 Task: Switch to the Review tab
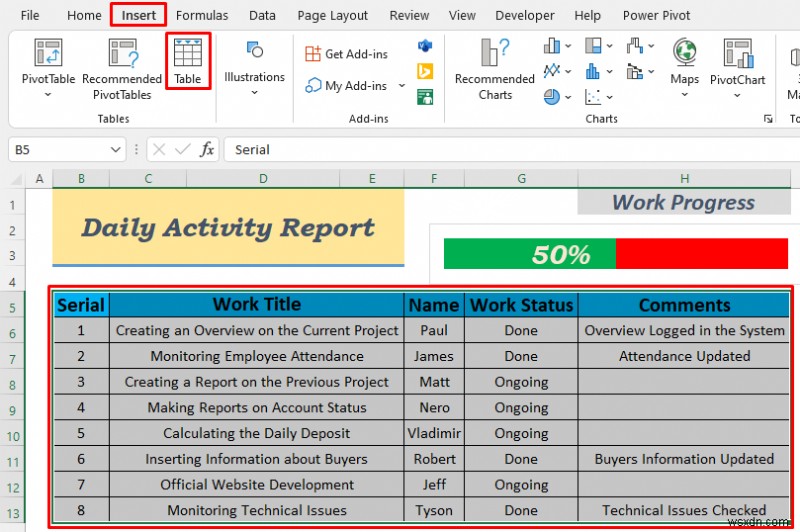pyautogui.click(x=409, y=15)
